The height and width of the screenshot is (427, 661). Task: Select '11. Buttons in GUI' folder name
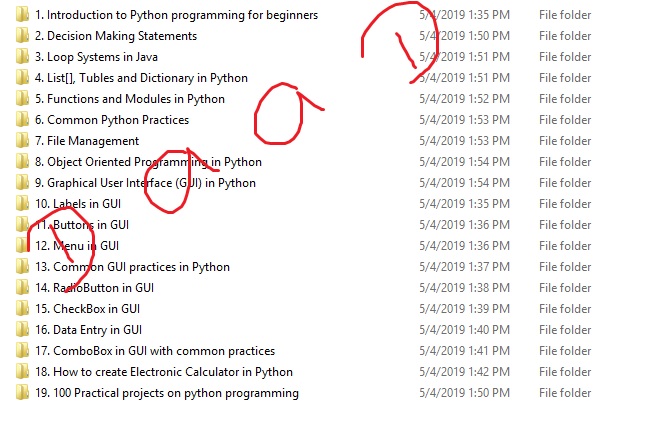82,225
